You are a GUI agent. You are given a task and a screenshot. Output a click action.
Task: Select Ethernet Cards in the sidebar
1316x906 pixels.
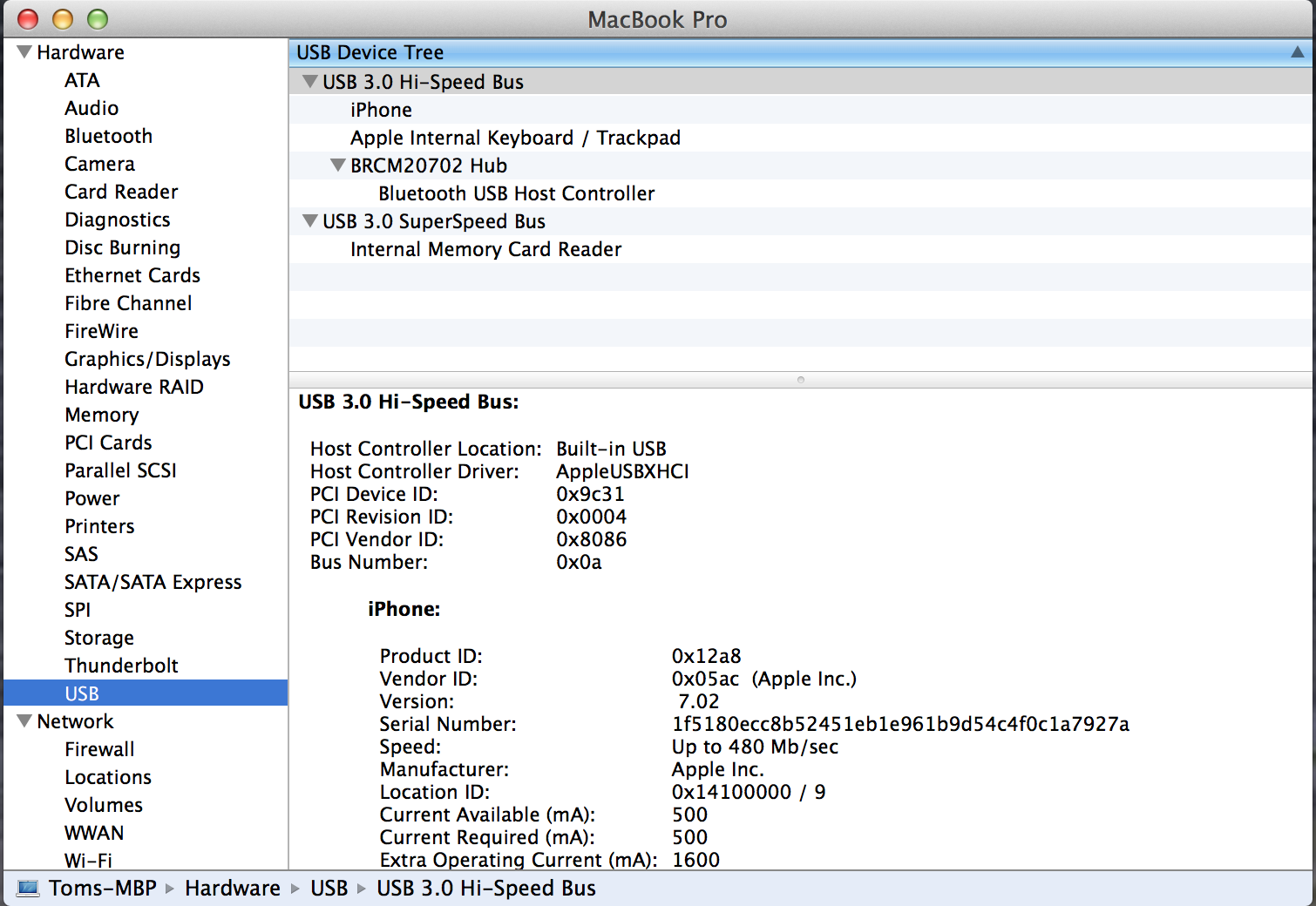(x=132, y=275)
